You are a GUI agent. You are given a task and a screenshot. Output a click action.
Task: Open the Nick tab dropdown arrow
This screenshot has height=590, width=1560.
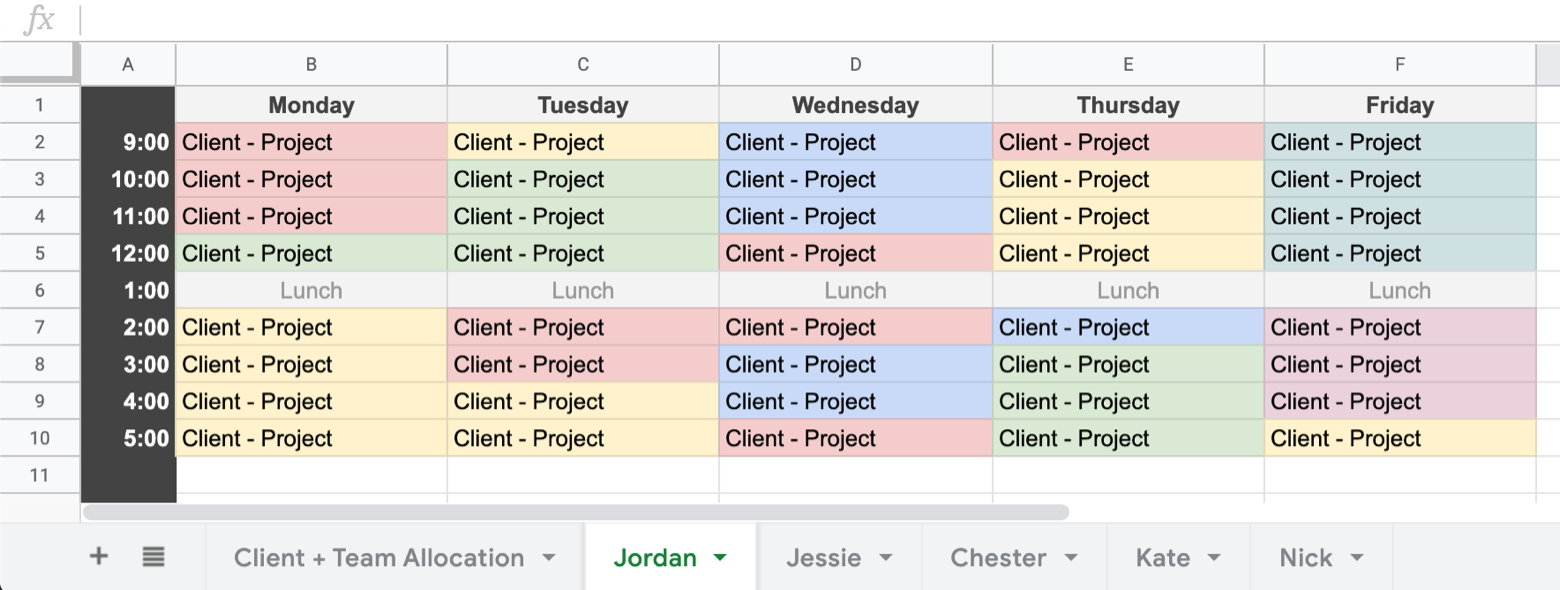pyautogui.click(x=1357, y=558)
